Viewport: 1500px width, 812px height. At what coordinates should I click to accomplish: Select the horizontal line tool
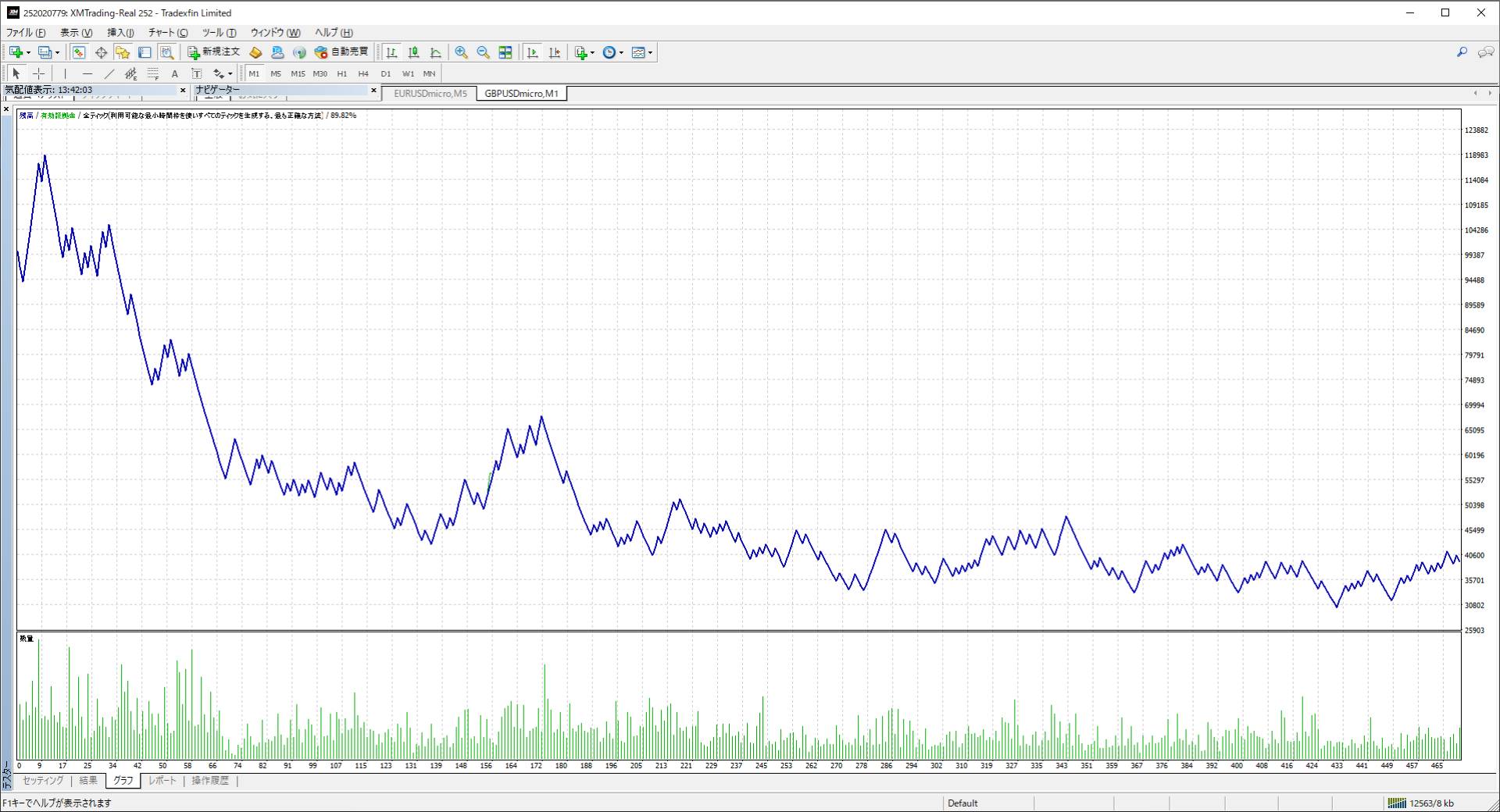point(87,73)
